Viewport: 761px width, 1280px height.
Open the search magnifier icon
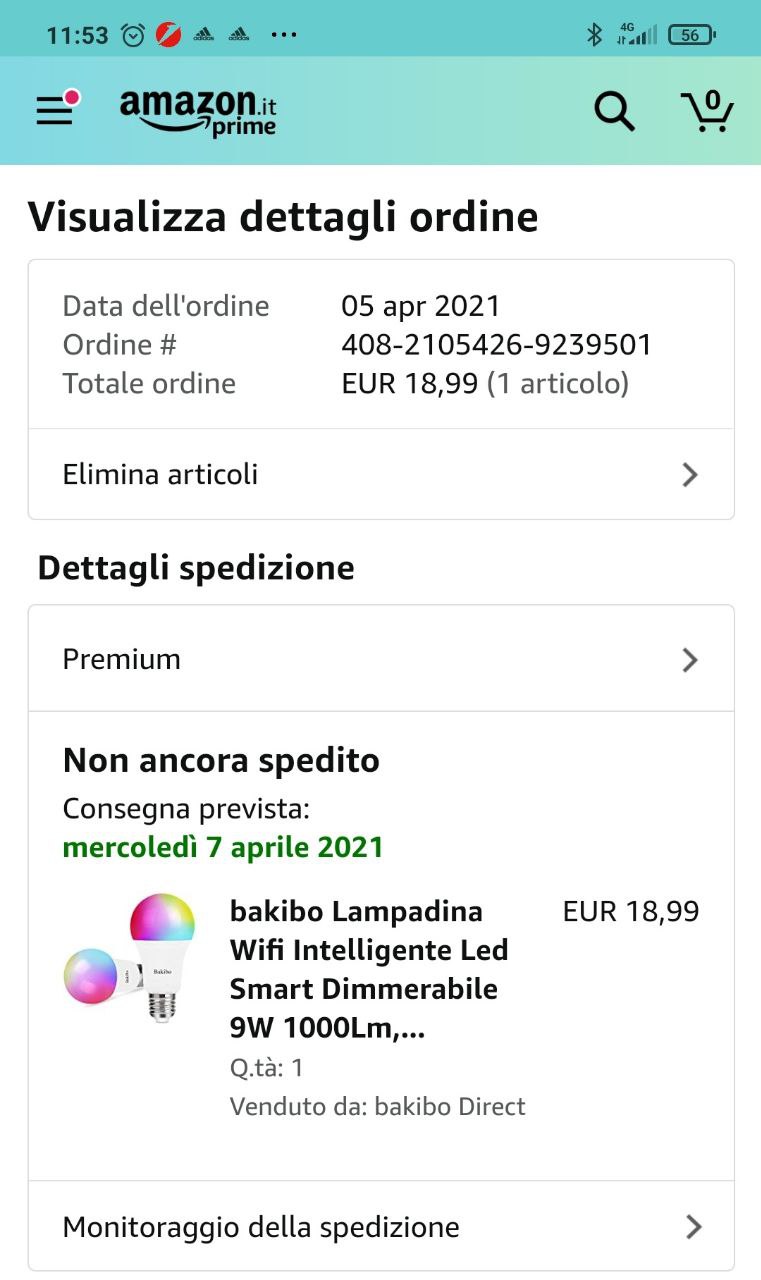click(x=614, y=111)
